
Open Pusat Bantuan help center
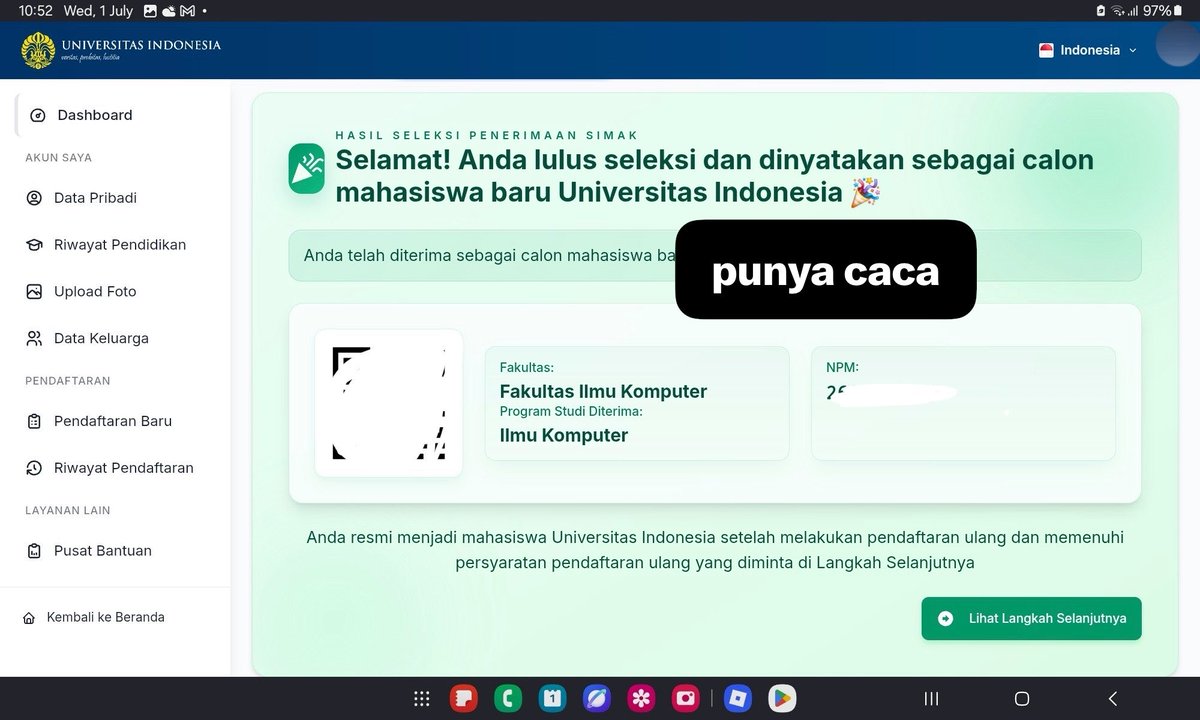89,551
